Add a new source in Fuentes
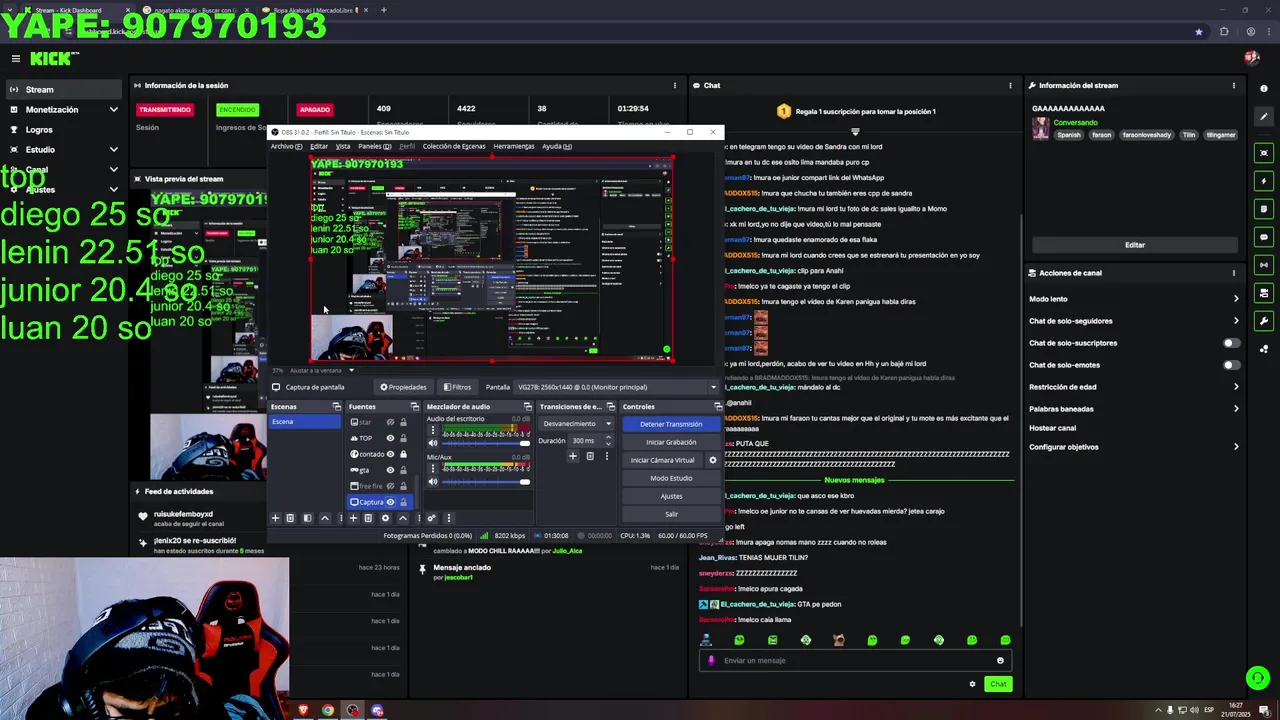1280x720 pixels. pos(353,518)
